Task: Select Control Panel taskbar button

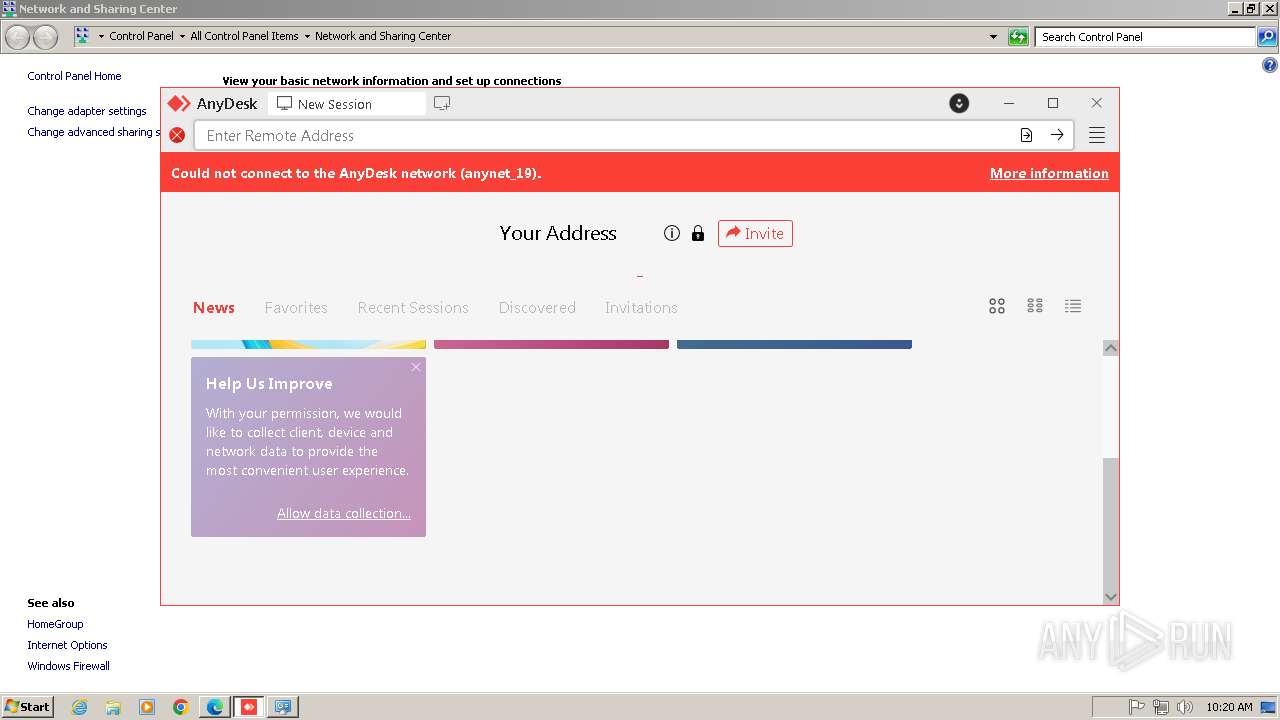Action: 283,707
